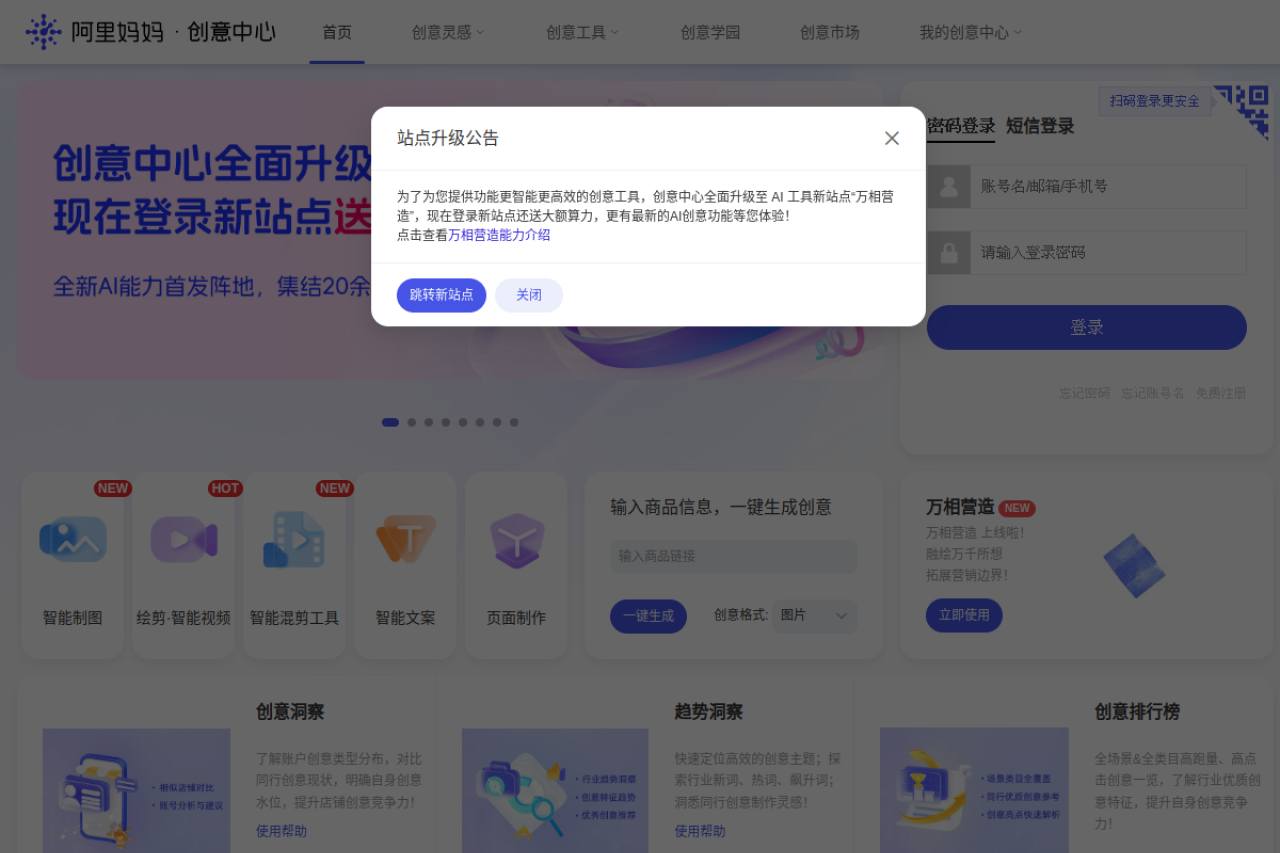Click the 趋势洞察 heading

pyautogui.click(x=708, y=712)
